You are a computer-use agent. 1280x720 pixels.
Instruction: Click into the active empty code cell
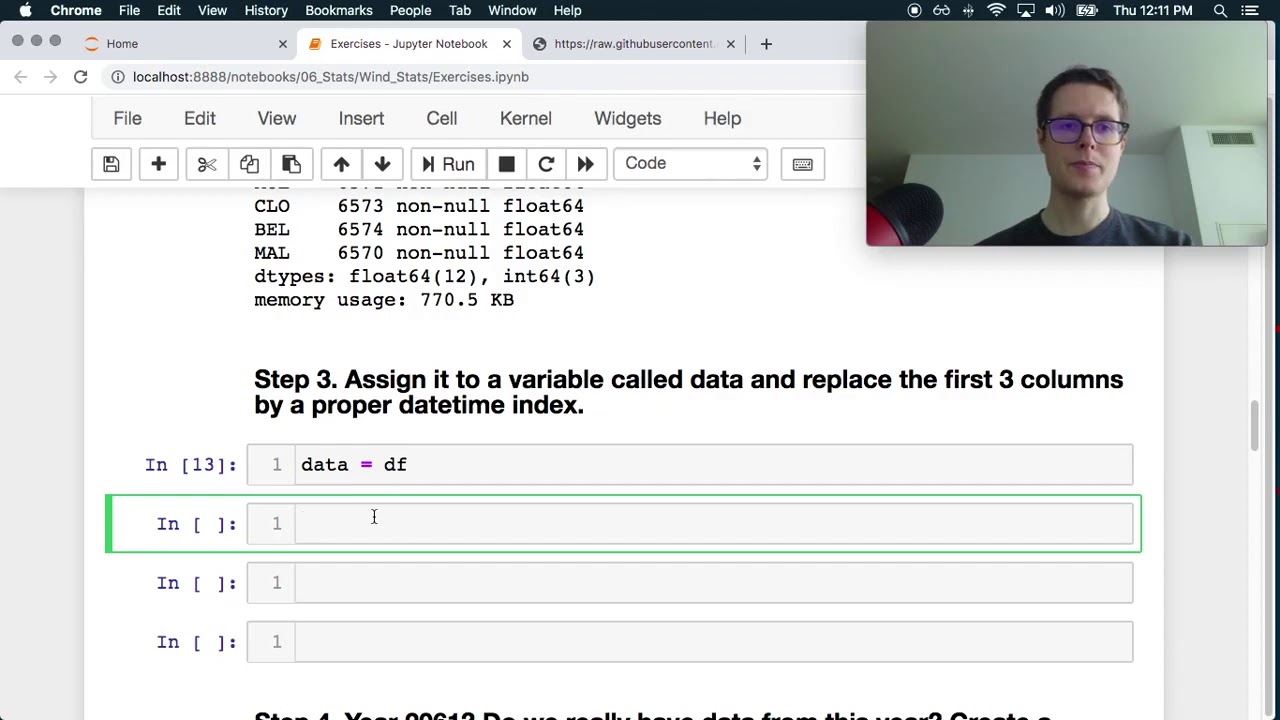pos(690,524)
